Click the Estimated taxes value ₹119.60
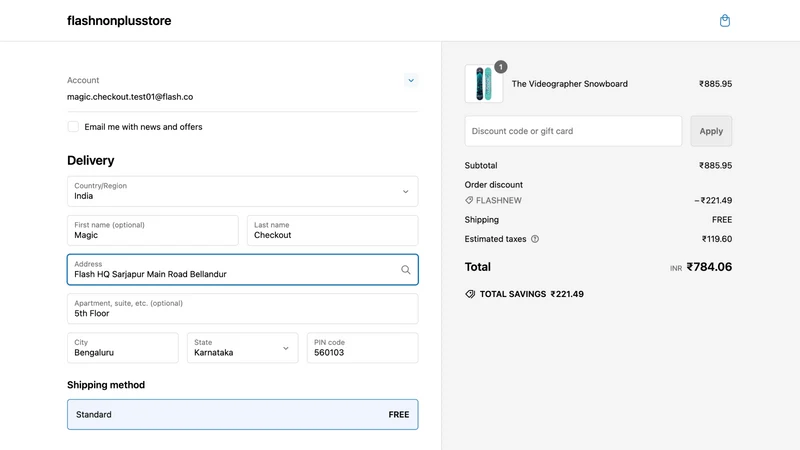 point(717,239)
